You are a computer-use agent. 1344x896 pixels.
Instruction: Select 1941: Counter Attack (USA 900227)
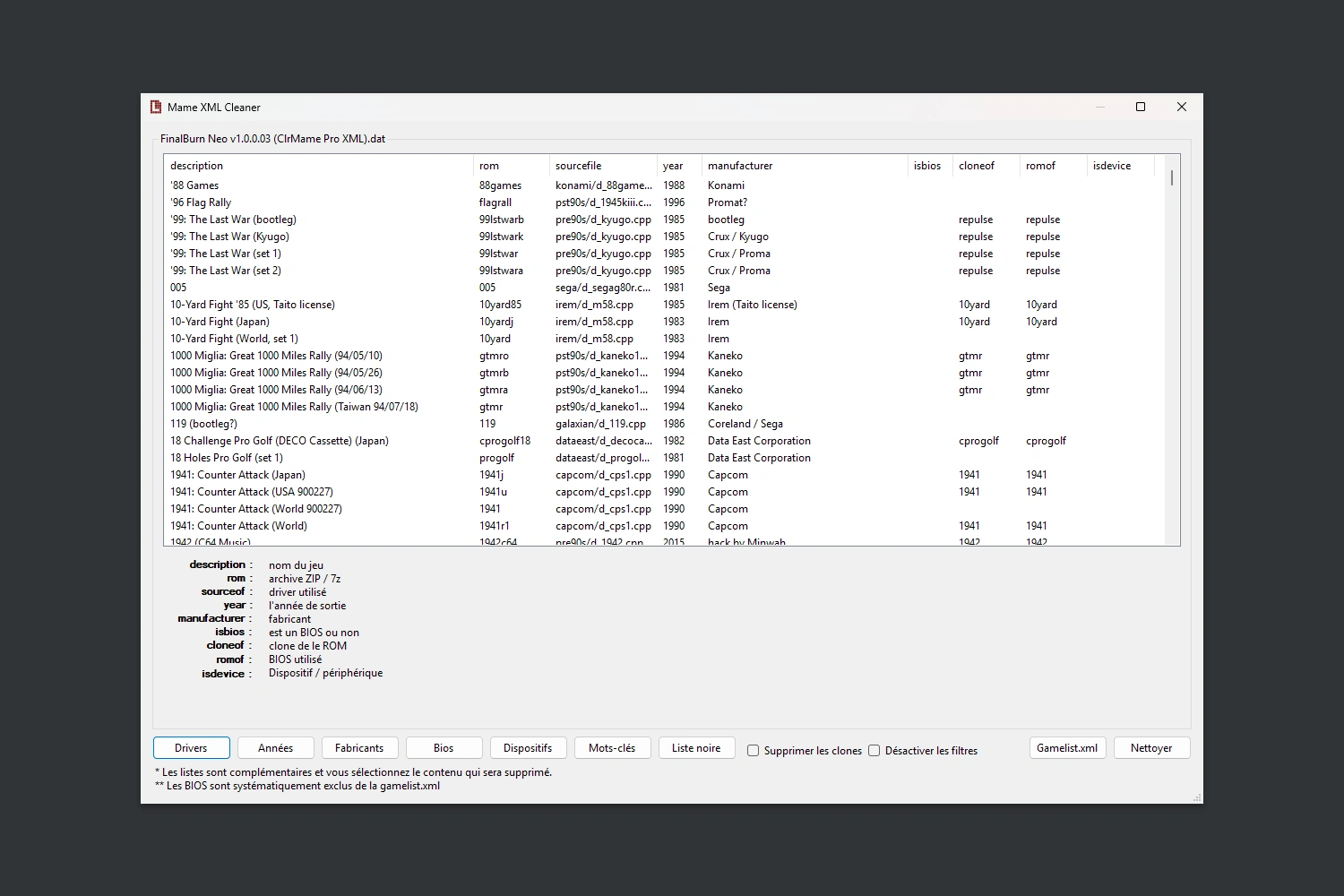pos(665,492)
